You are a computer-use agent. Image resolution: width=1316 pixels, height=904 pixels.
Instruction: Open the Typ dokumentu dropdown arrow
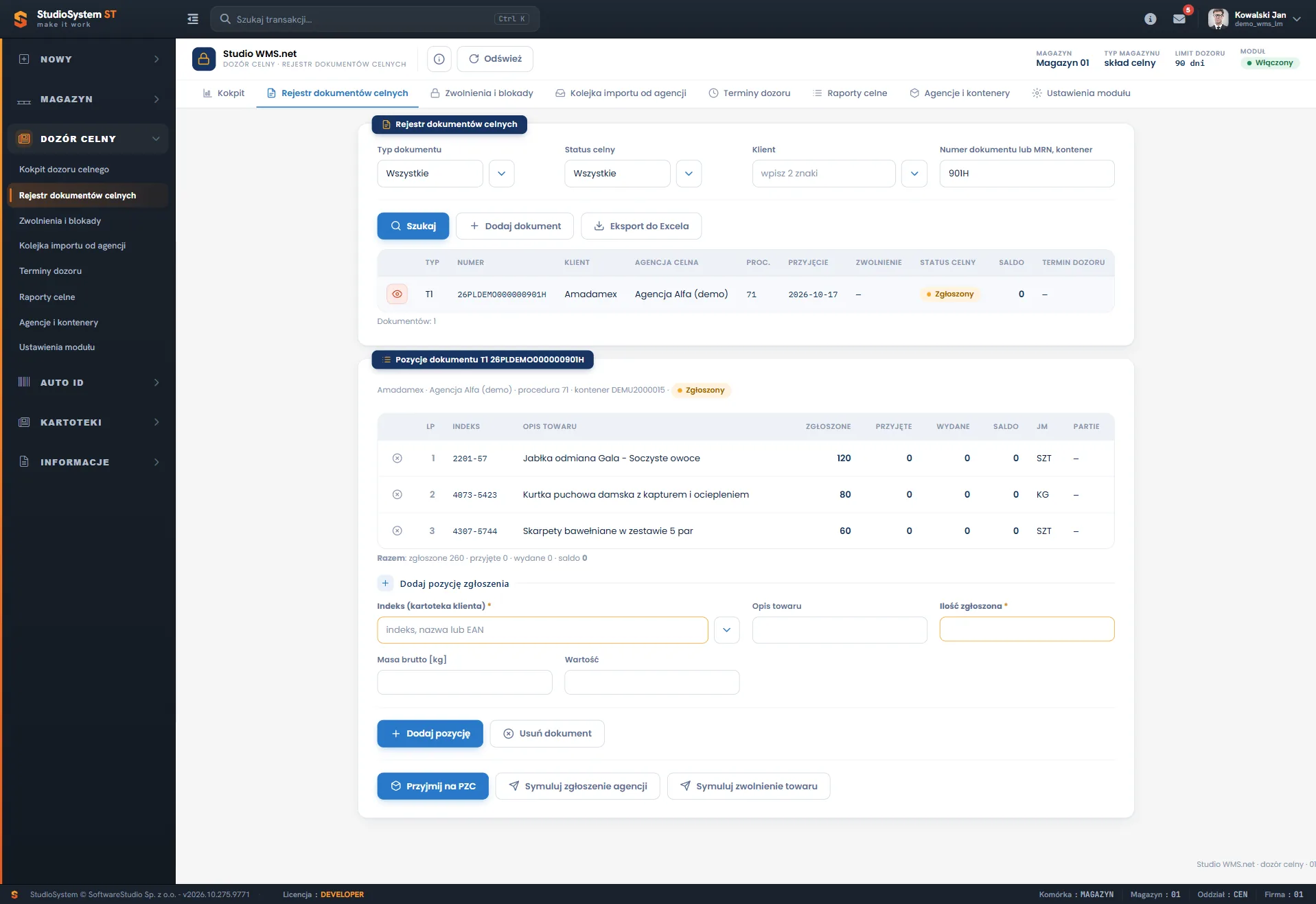pos(501,174)
